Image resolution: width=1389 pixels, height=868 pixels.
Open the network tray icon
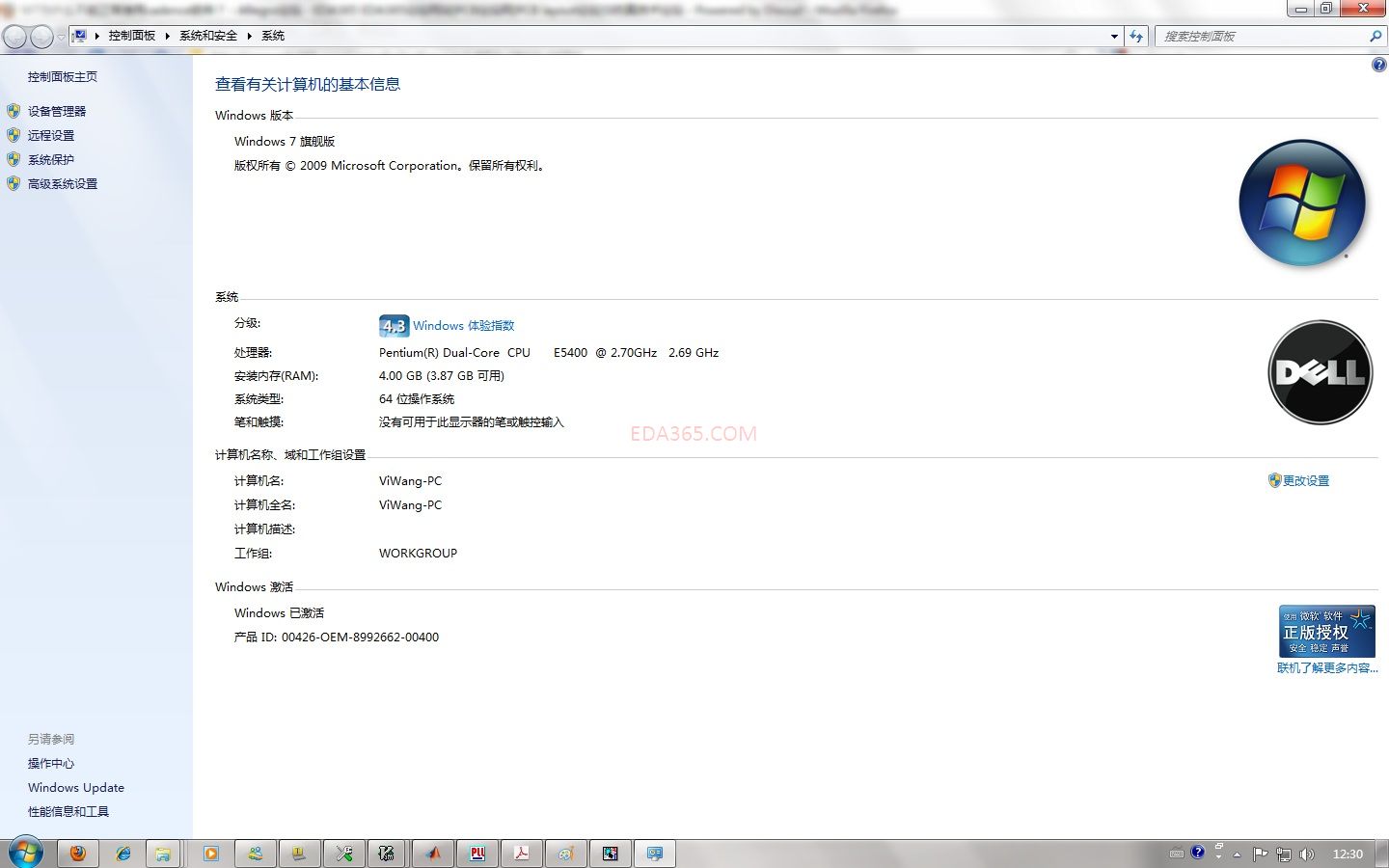tap(1284, 854)
